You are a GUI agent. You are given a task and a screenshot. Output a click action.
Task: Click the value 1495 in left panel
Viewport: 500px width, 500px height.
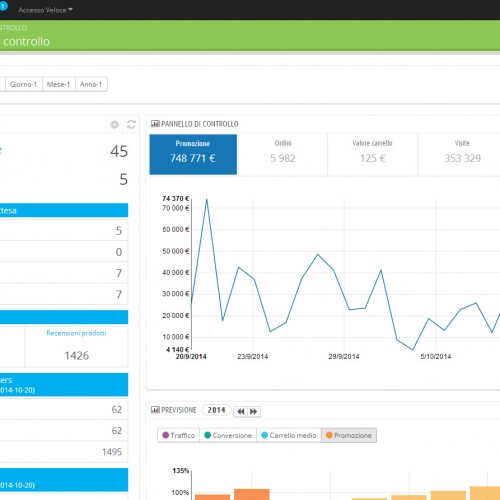[112, 452]
